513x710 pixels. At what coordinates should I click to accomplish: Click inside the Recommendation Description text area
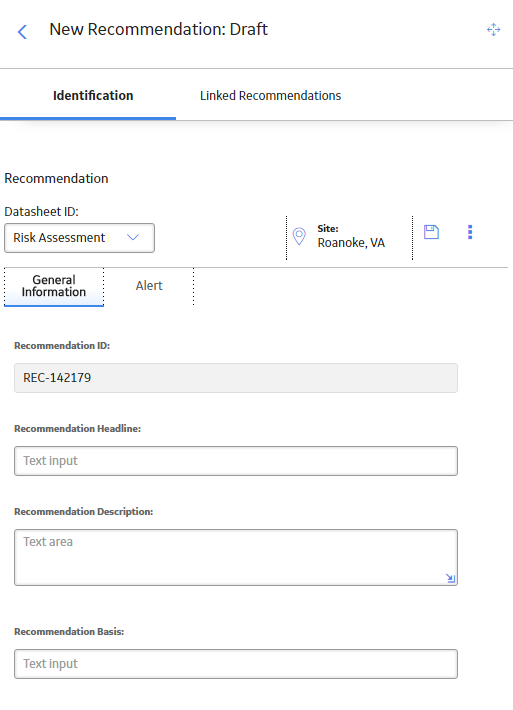pyautogui.click(x=236, y=557)
